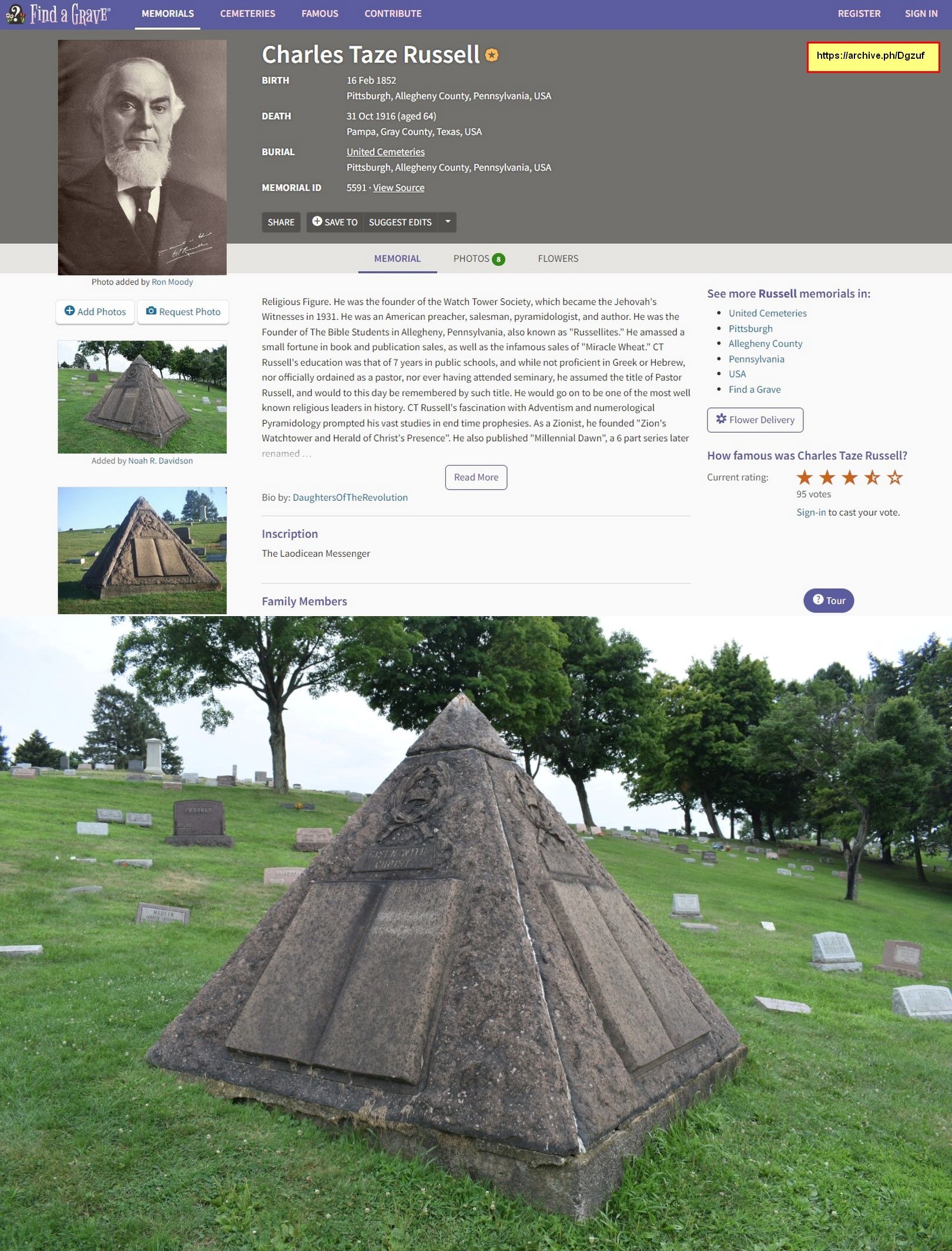Start the Tour help button
This screenshot has width=952, height=1251.
829,600
